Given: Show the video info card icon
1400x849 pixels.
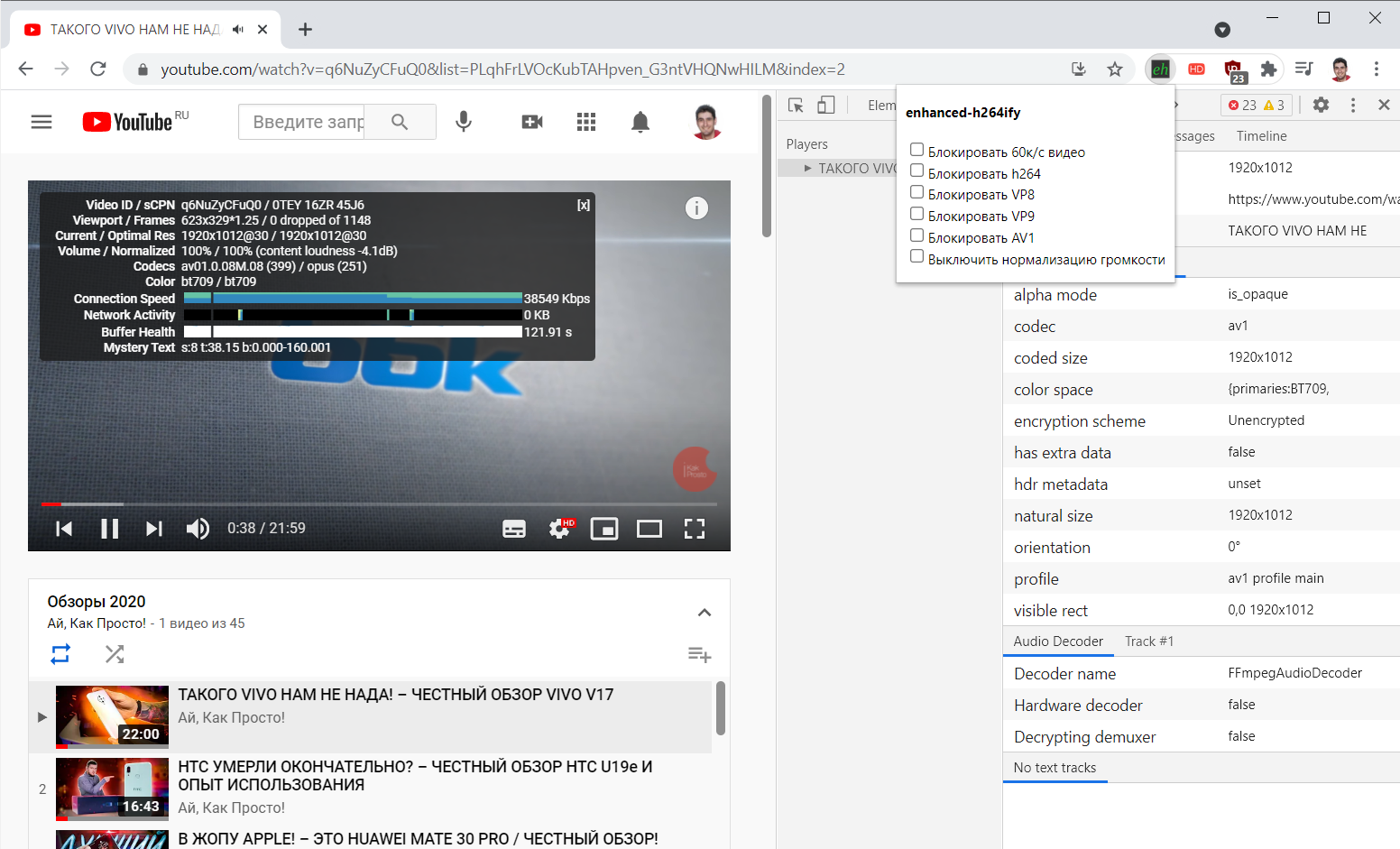Looking at the screenshot, I should tap(696, 208).
